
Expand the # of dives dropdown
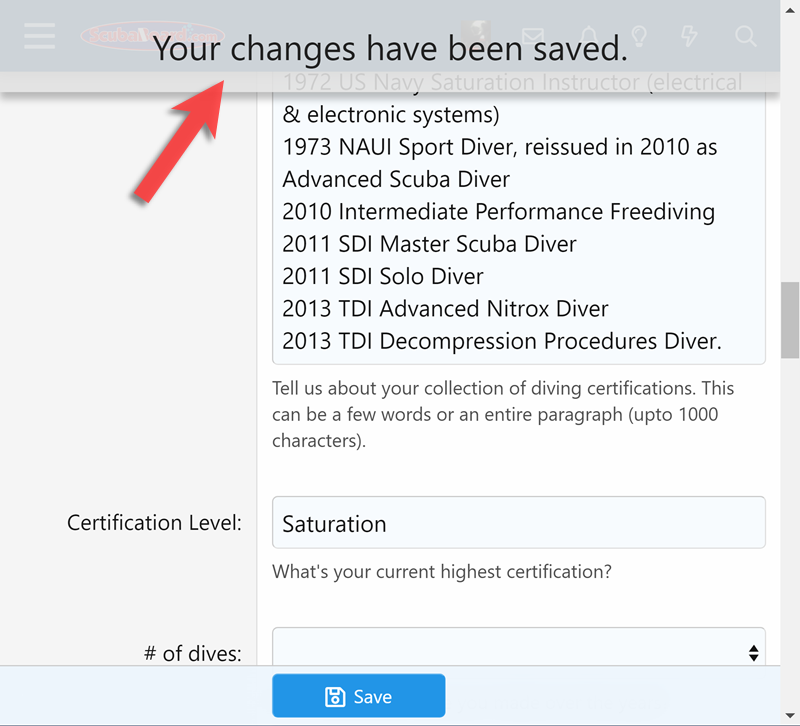(x=518, y=646)
